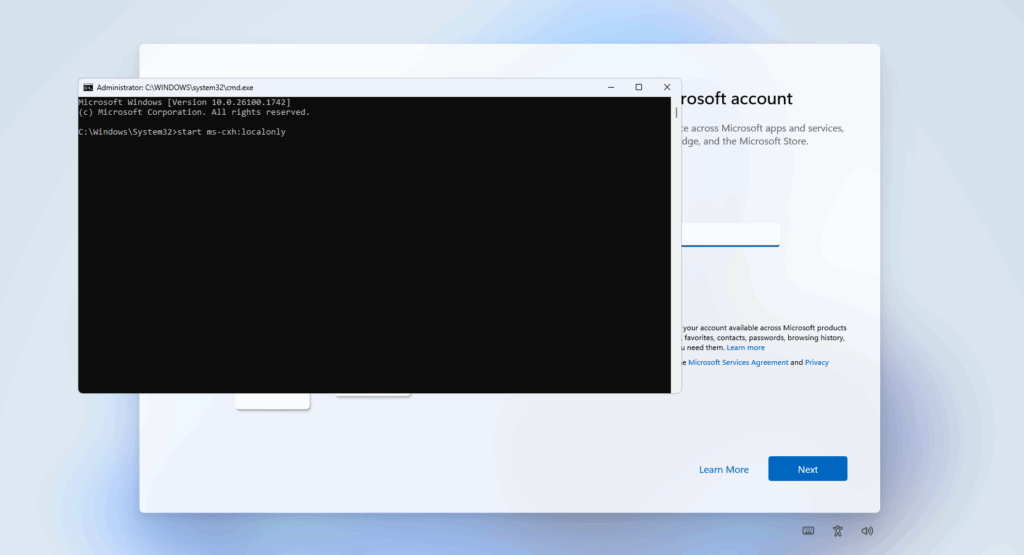Minimize the Command Prompt window
1024x555 pixels.
pyautogui.click(x=611, y=87)
